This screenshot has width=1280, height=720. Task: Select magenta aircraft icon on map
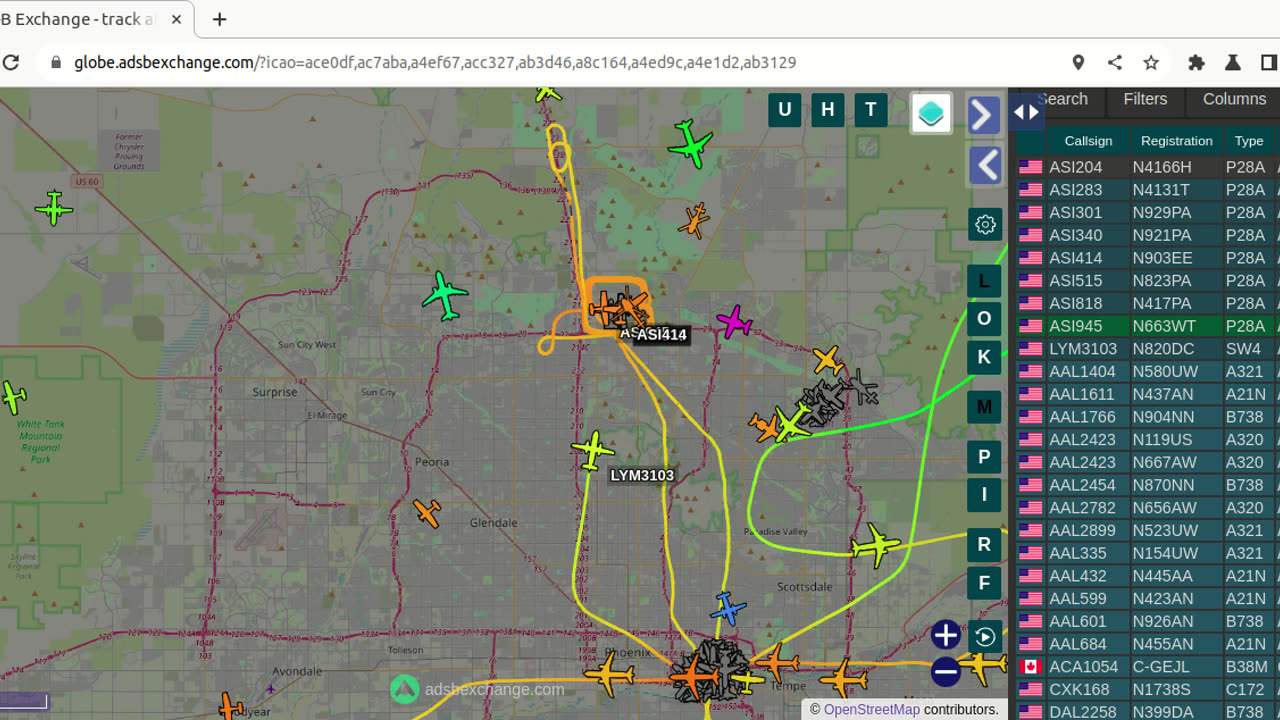click(x=734, y=322)
